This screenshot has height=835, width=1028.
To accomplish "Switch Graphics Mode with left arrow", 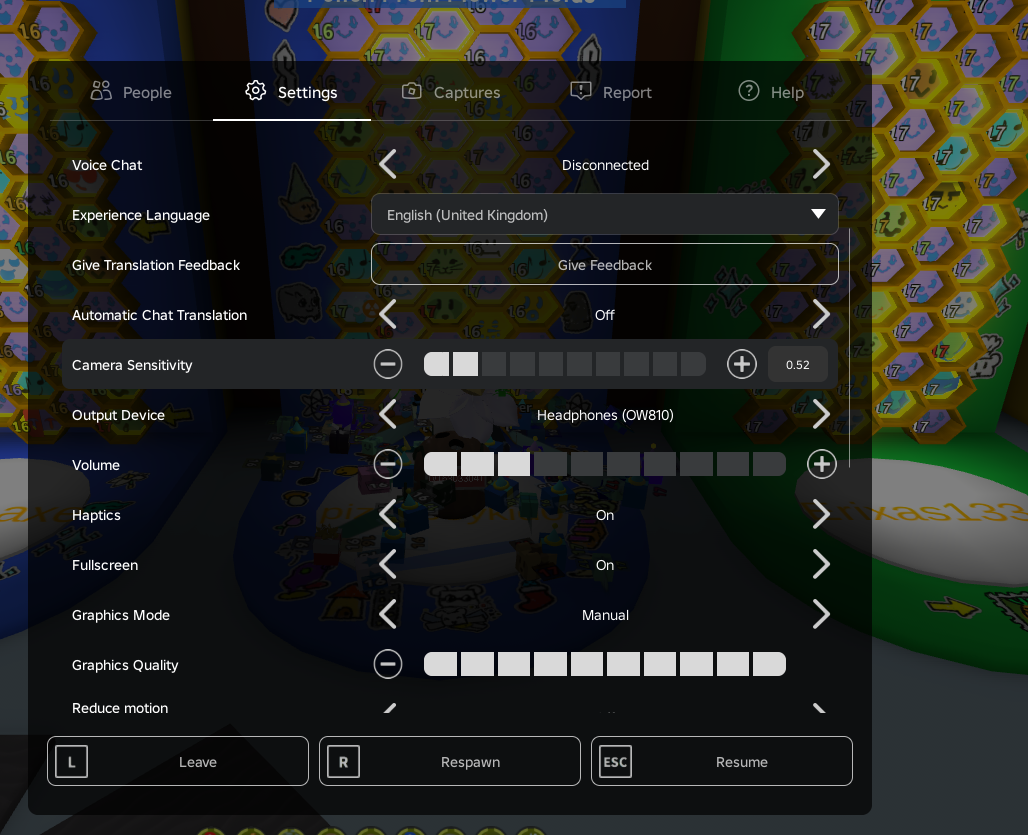I will 388,614.
